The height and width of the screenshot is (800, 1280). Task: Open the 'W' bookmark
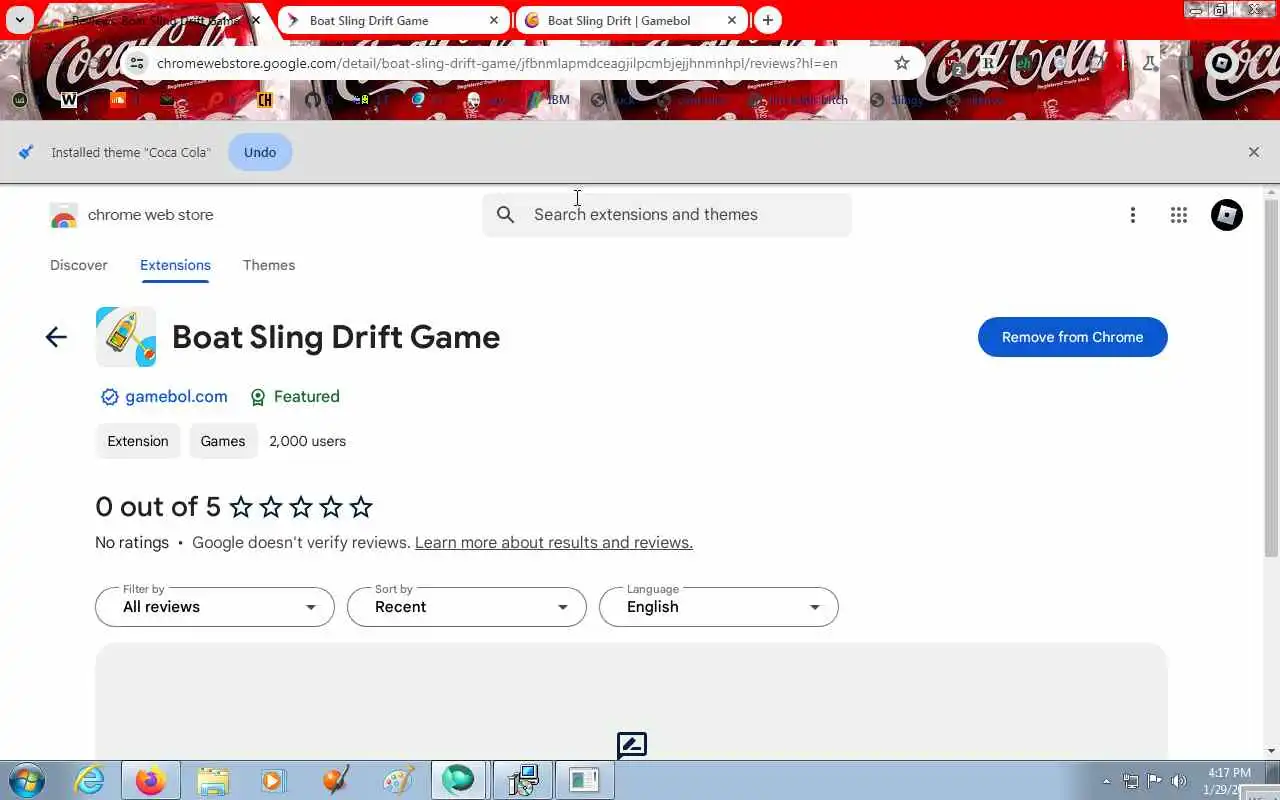pos(69,100)
